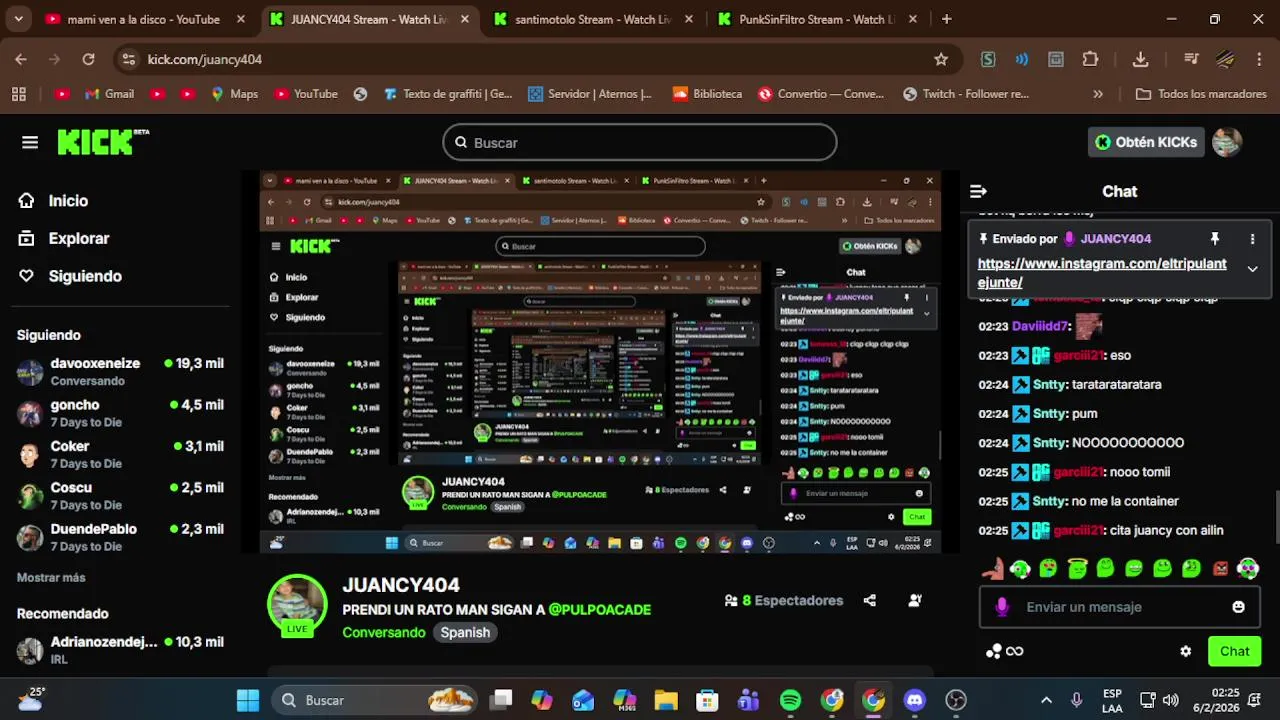Click the follow user icon under the stream
The width and height of the screenshot is (1280, 720).
pyautogui.click(x=915, y=601)
